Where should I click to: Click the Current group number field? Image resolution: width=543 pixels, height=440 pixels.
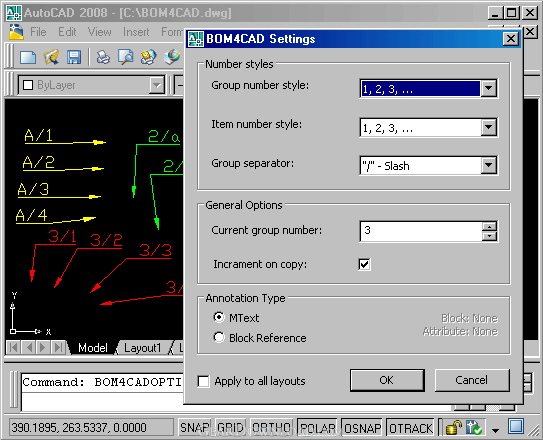pos(421,231)
